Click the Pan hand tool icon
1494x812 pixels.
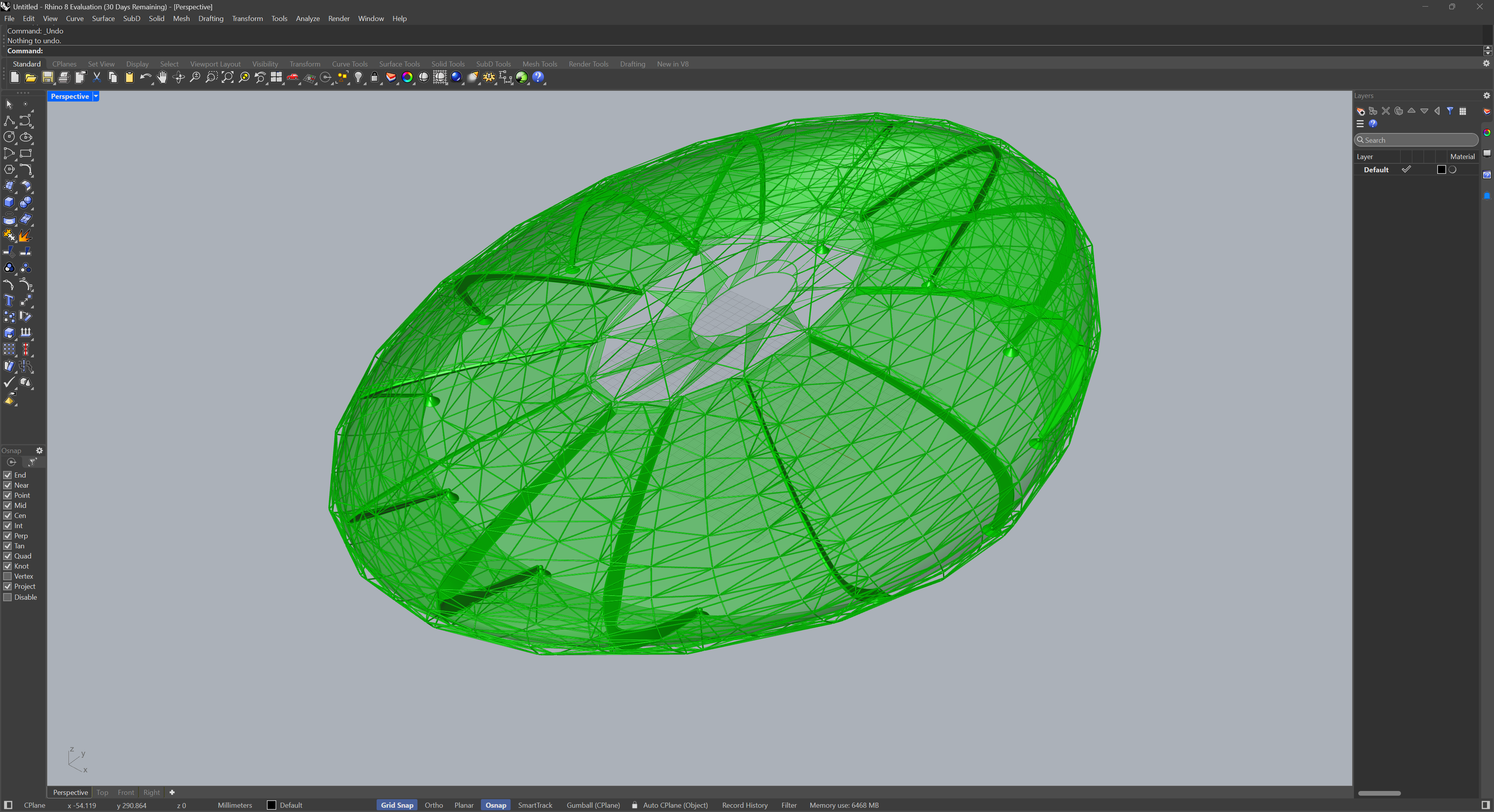click(162, 78)
